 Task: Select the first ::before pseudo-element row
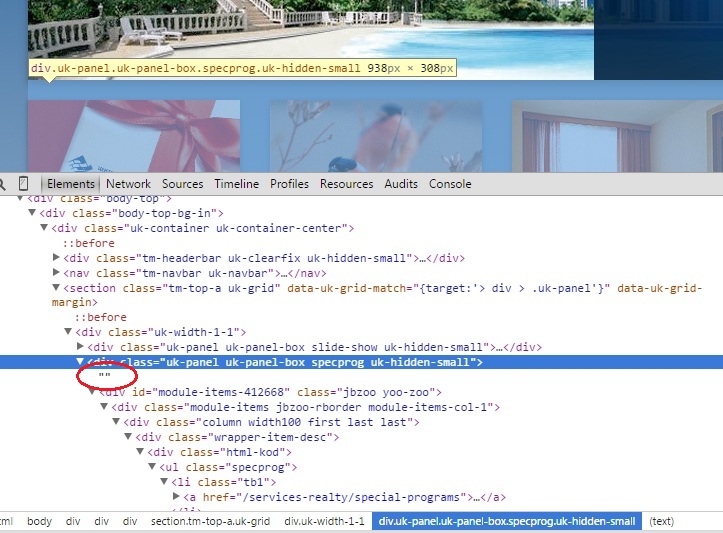89,243
